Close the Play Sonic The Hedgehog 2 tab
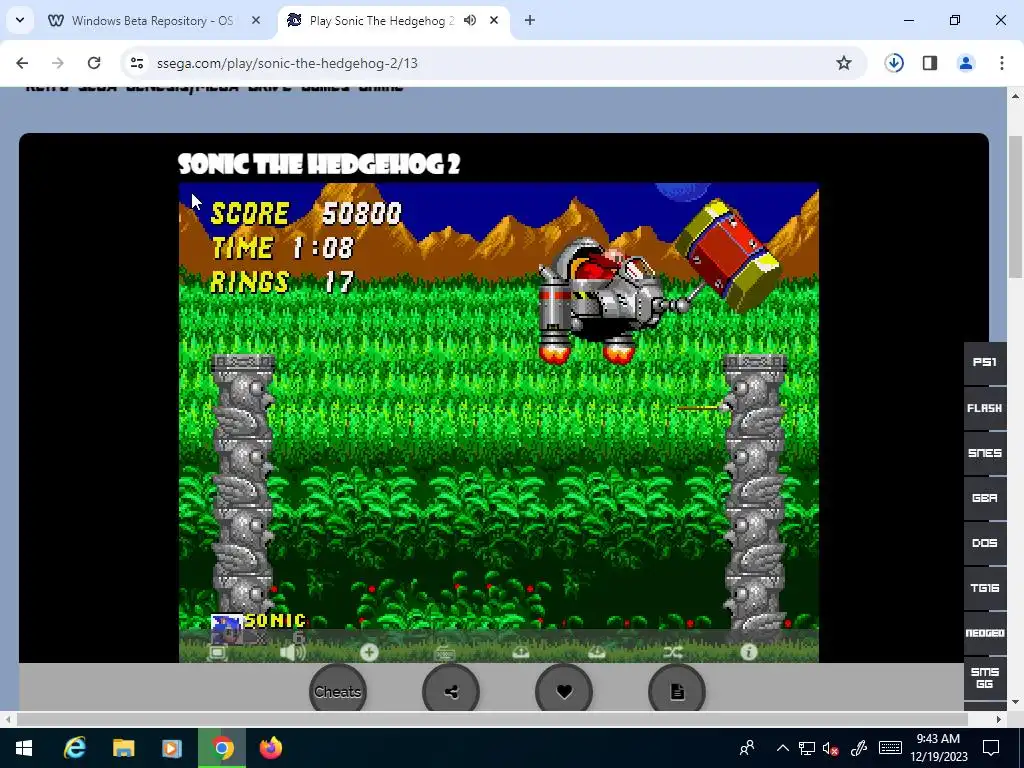 494,20
